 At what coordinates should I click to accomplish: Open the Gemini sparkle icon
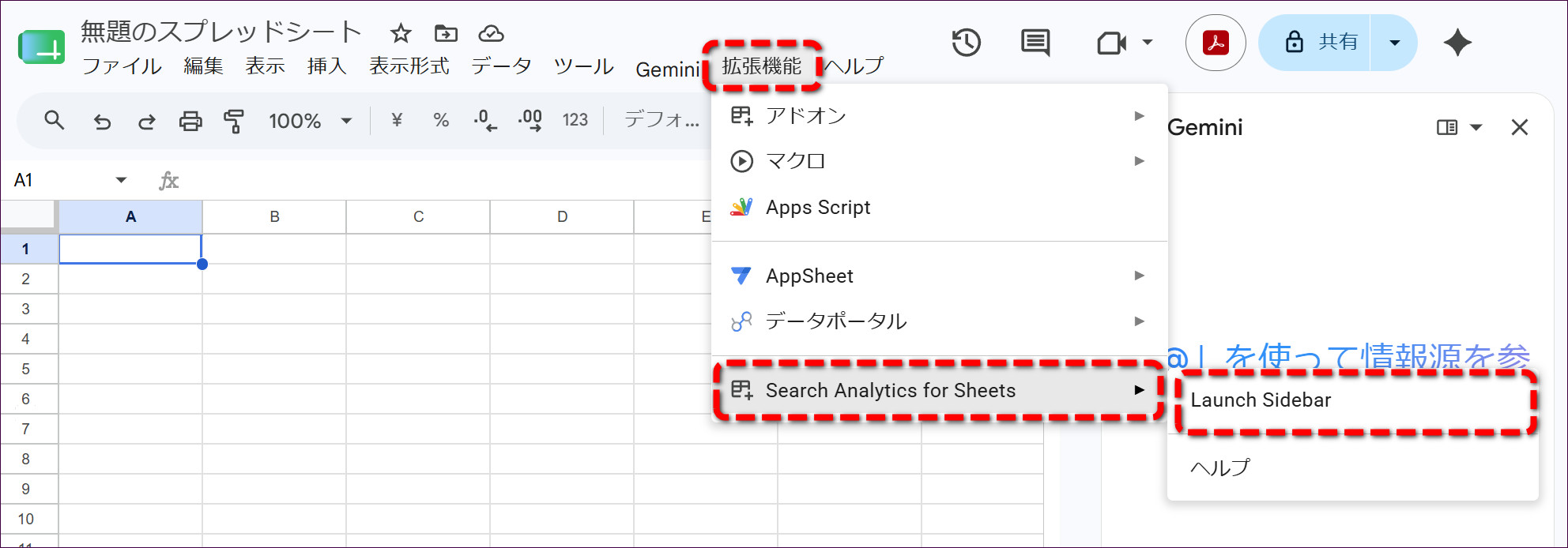1457,43
